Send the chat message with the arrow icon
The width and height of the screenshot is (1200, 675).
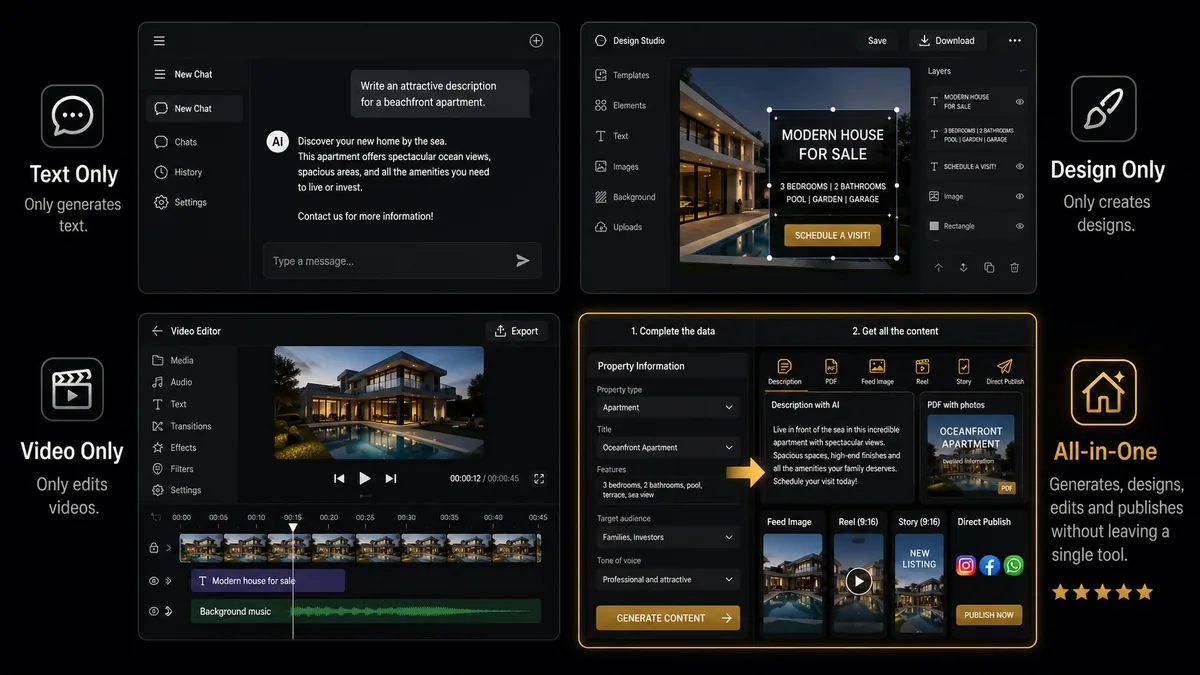522,261
